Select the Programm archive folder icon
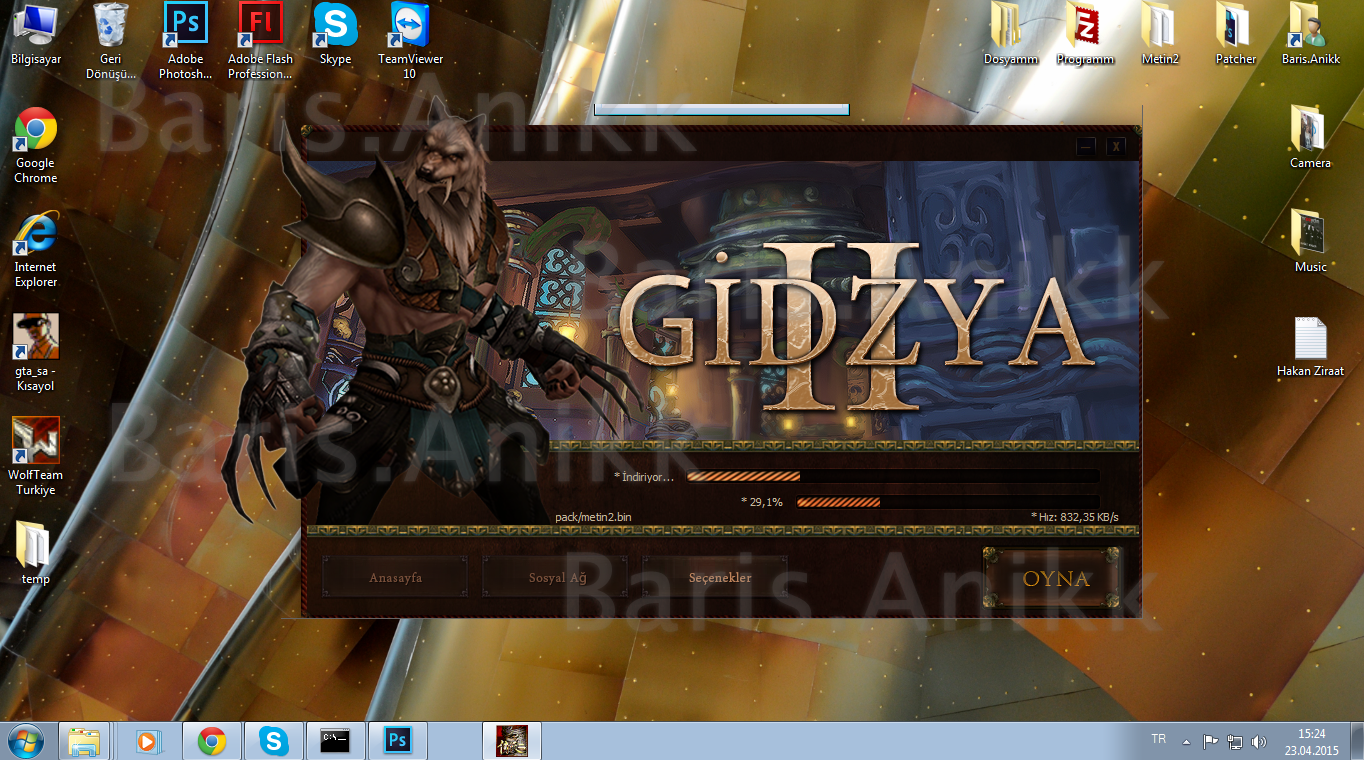The image size is (1364, 760). click(1085, 34)
